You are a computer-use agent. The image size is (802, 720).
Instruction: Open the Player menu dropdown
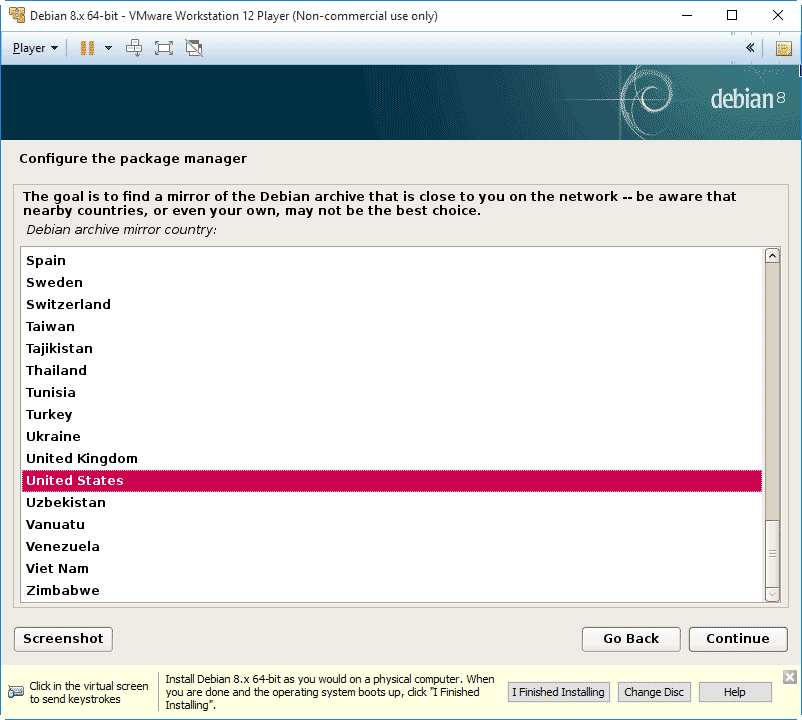point(35,48)
